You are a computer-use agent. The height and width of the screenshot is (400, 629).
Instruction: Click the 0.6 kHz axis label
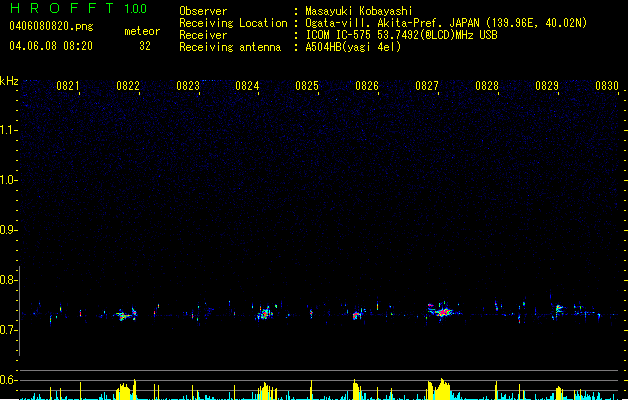[x=8, y=380]
